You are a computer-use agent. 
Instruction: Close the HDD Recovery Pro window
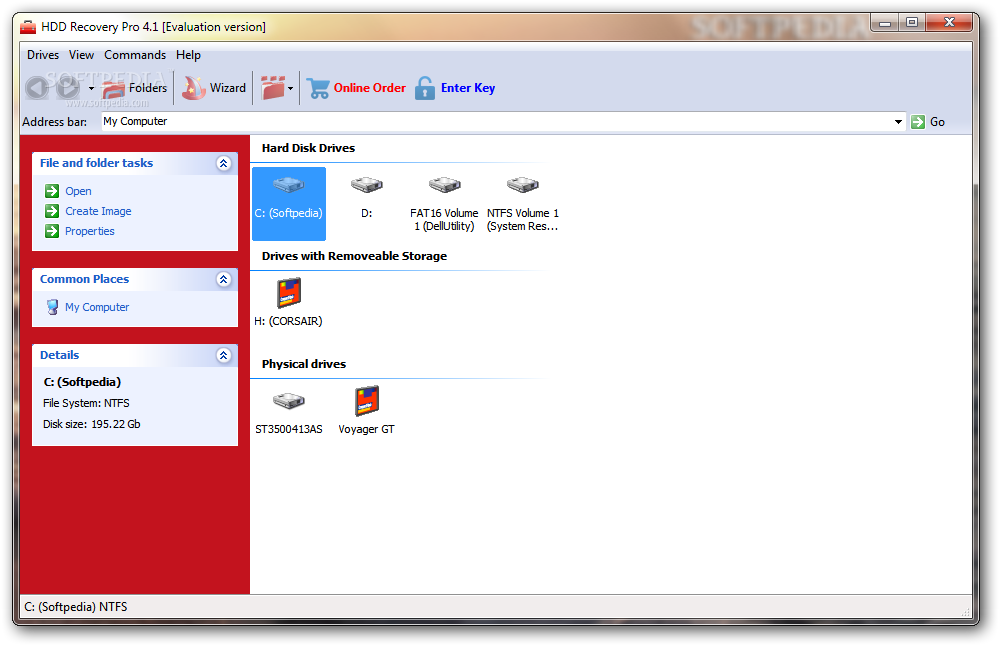[949, 22]
